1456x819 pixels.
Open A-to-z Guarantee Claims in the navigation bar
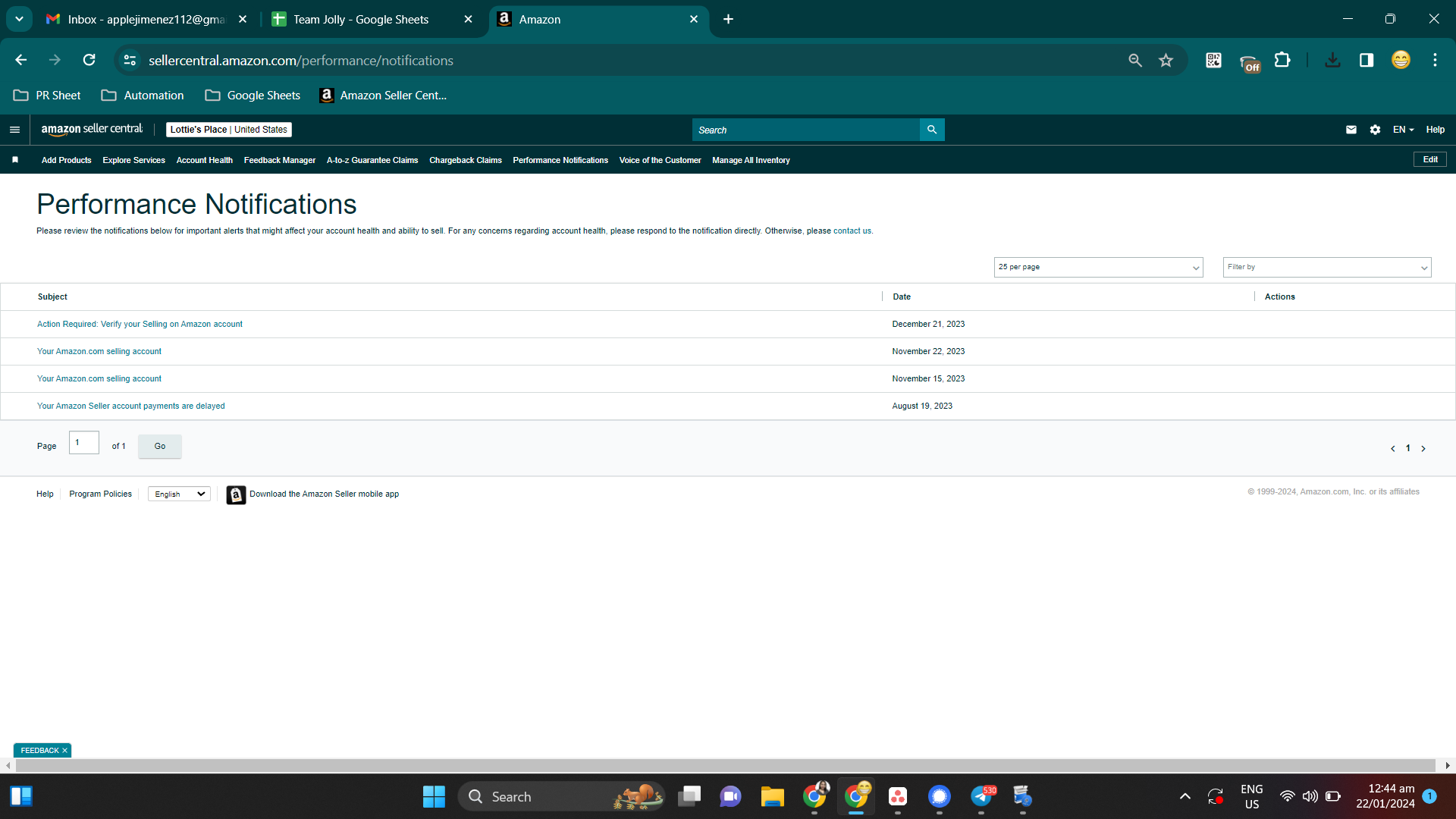coord(372,160)
